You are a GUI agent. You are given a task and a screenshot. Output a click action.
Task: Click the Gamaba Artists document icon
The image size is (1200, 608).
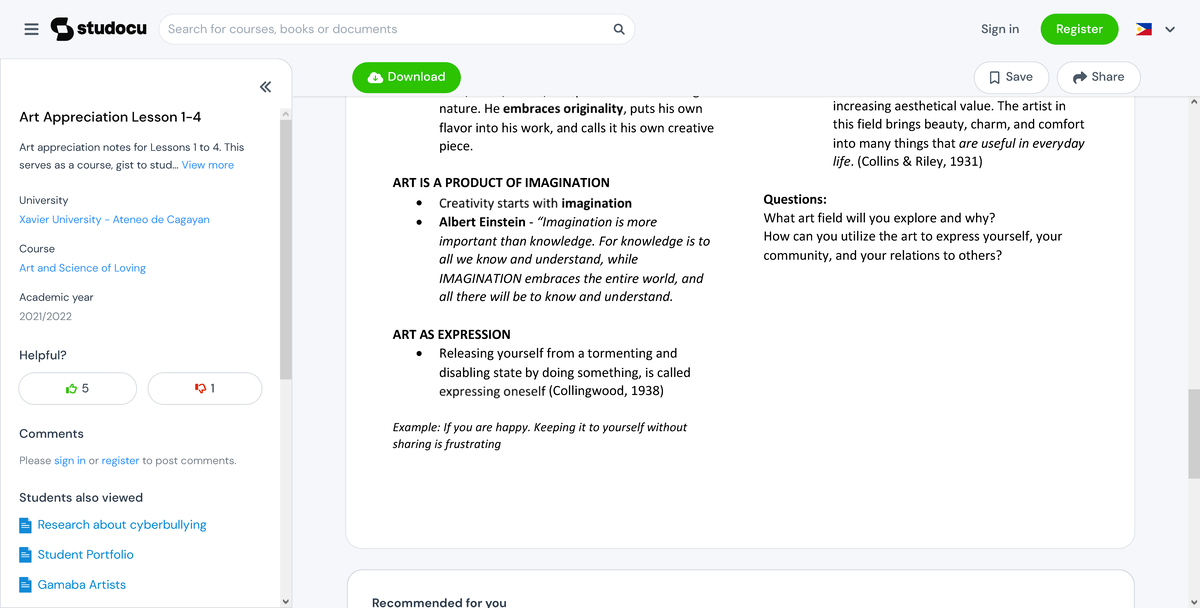pos(26,585)
